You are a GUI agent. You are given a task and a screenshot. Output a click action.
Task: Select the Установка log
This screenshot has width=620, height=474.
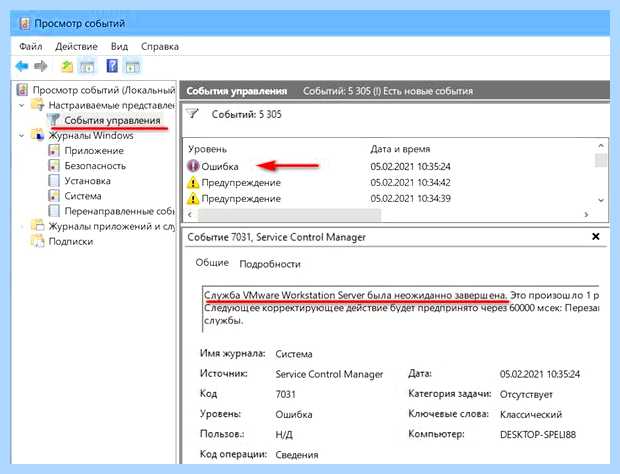point(87,181)
